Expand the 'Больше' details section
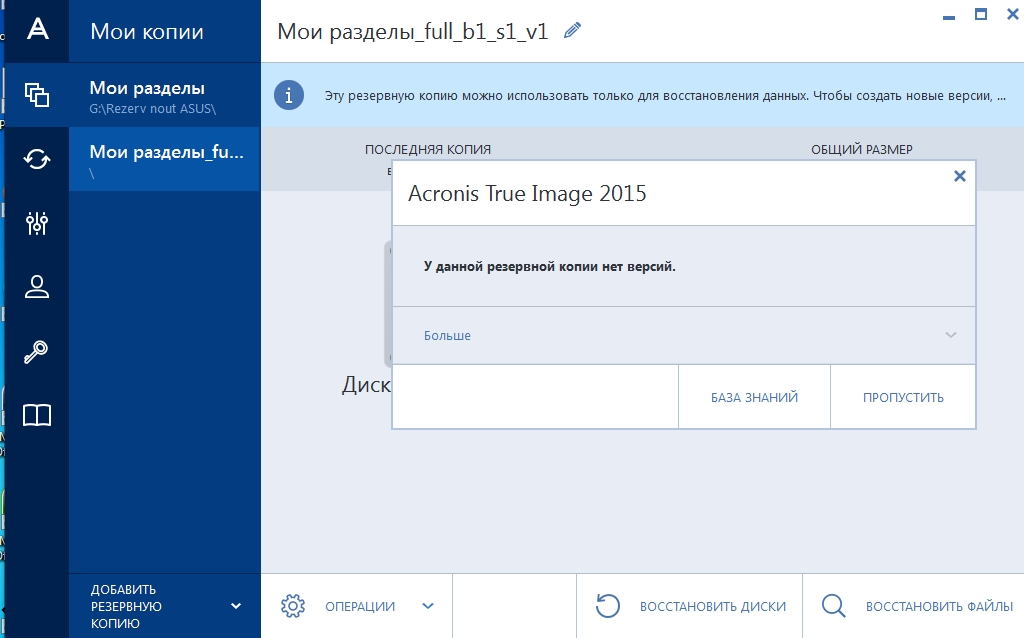Viewport: 1024px width, 638px height. [684, 335]
